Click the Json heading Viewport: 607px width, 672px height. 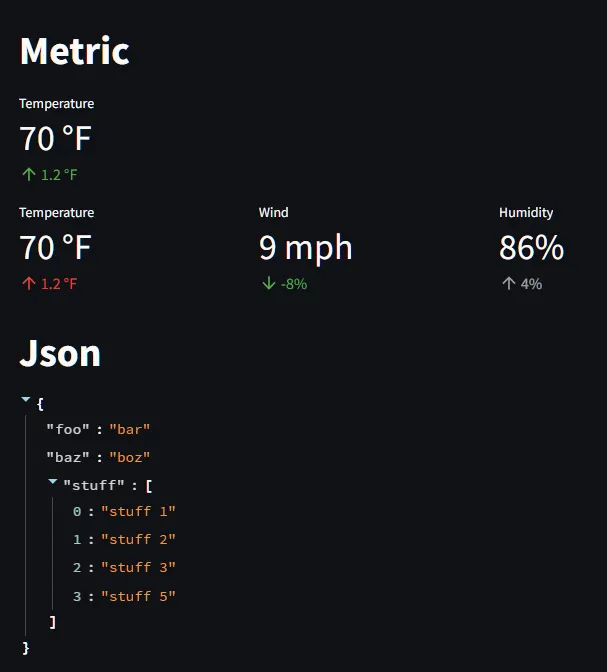(60, 353)
